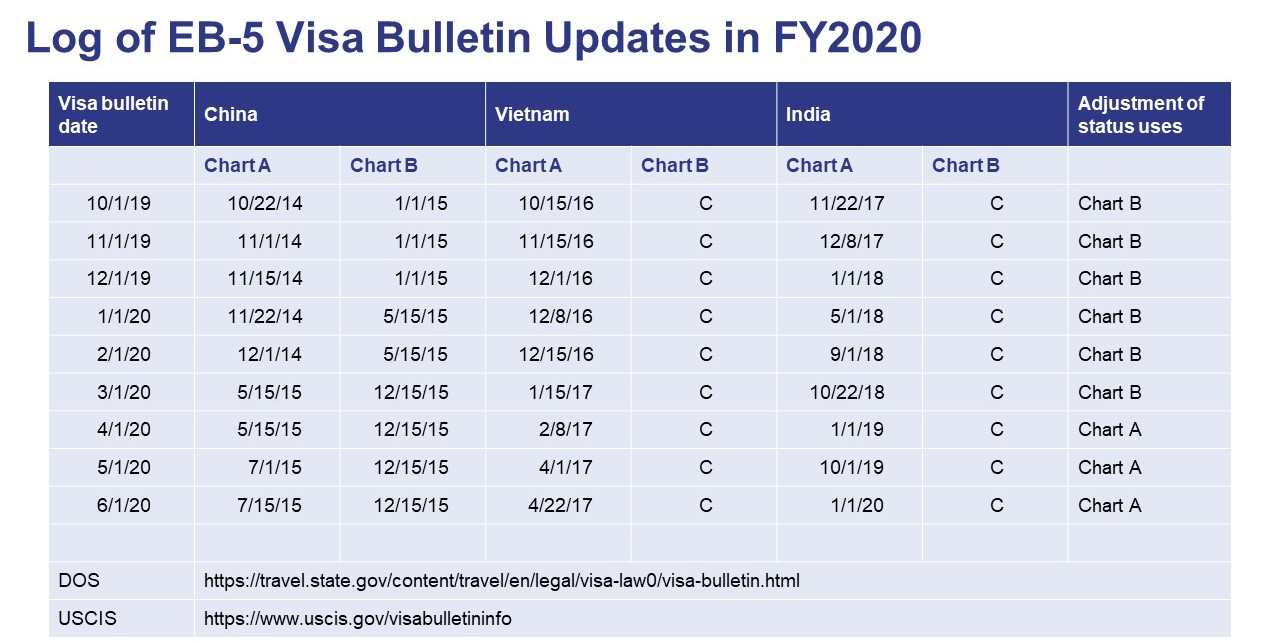Open the travel.state.gov visa bulletin link
Image resolution: width=1280 pixels, height=643 pixels.
(x=501, y=580)
